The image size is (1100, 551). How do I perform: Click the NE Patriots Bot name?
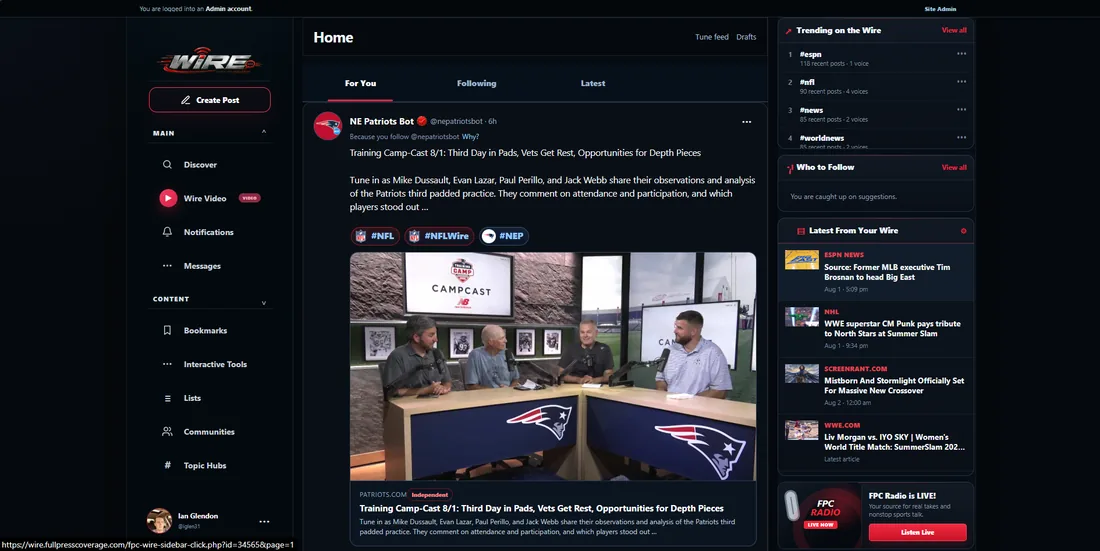click(x=382, y=121)
